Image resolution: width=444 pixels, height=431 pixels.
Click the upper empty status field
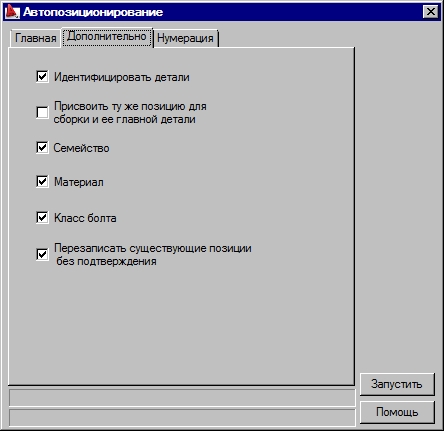click(182, 397)
